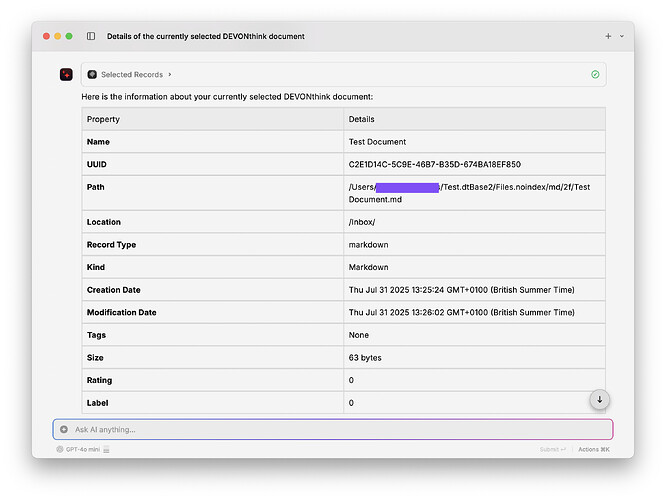Open the Actions ⌘K menu

point(594,449)
